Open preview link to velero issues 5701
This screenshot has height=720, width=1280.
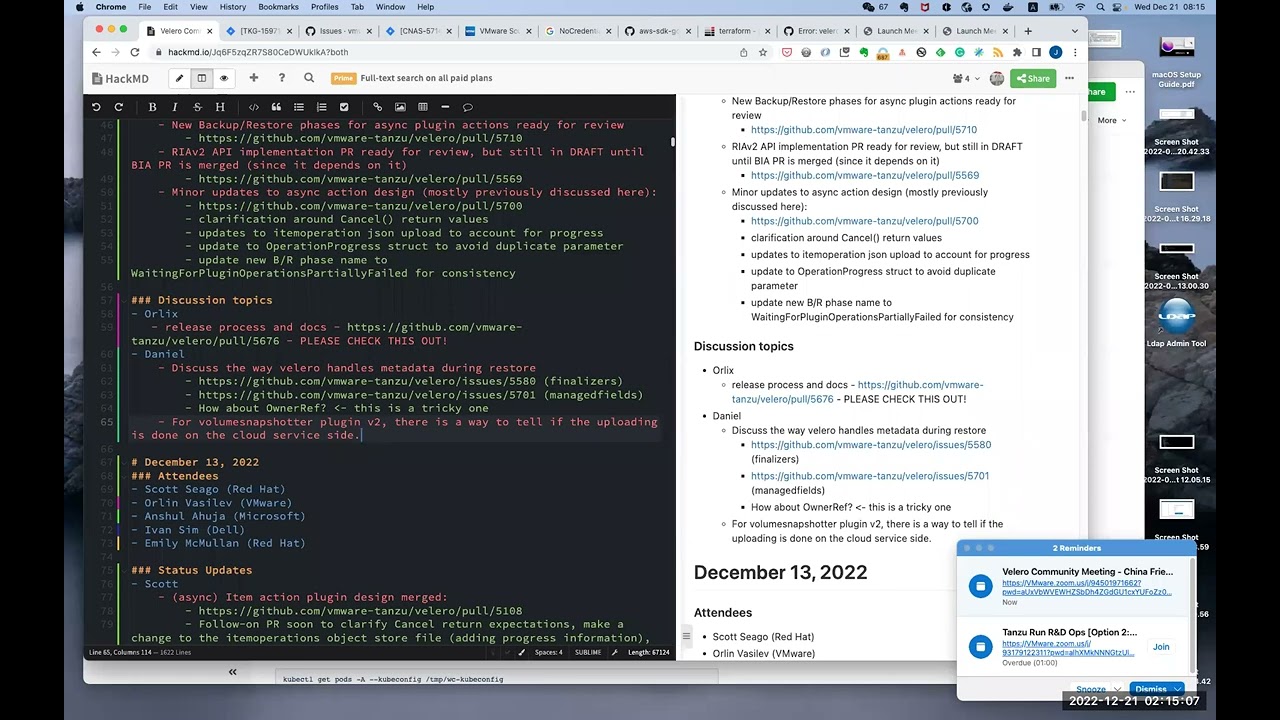pos(870,476)
